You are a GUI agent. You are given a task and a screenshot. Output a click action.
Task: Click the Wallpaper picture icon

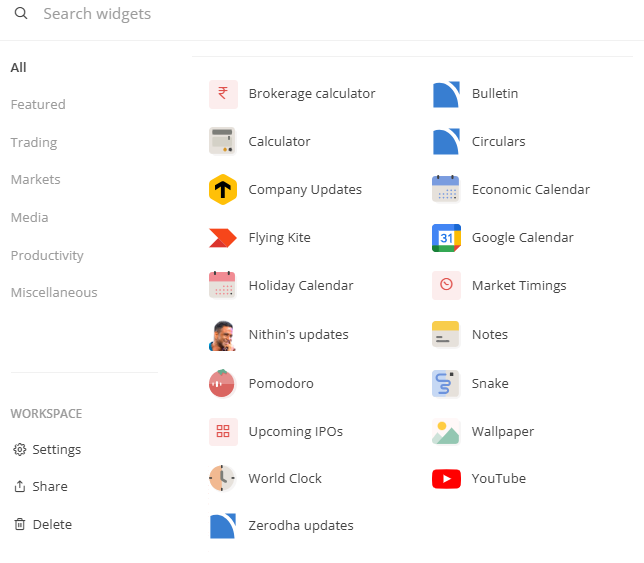point(446,432)
